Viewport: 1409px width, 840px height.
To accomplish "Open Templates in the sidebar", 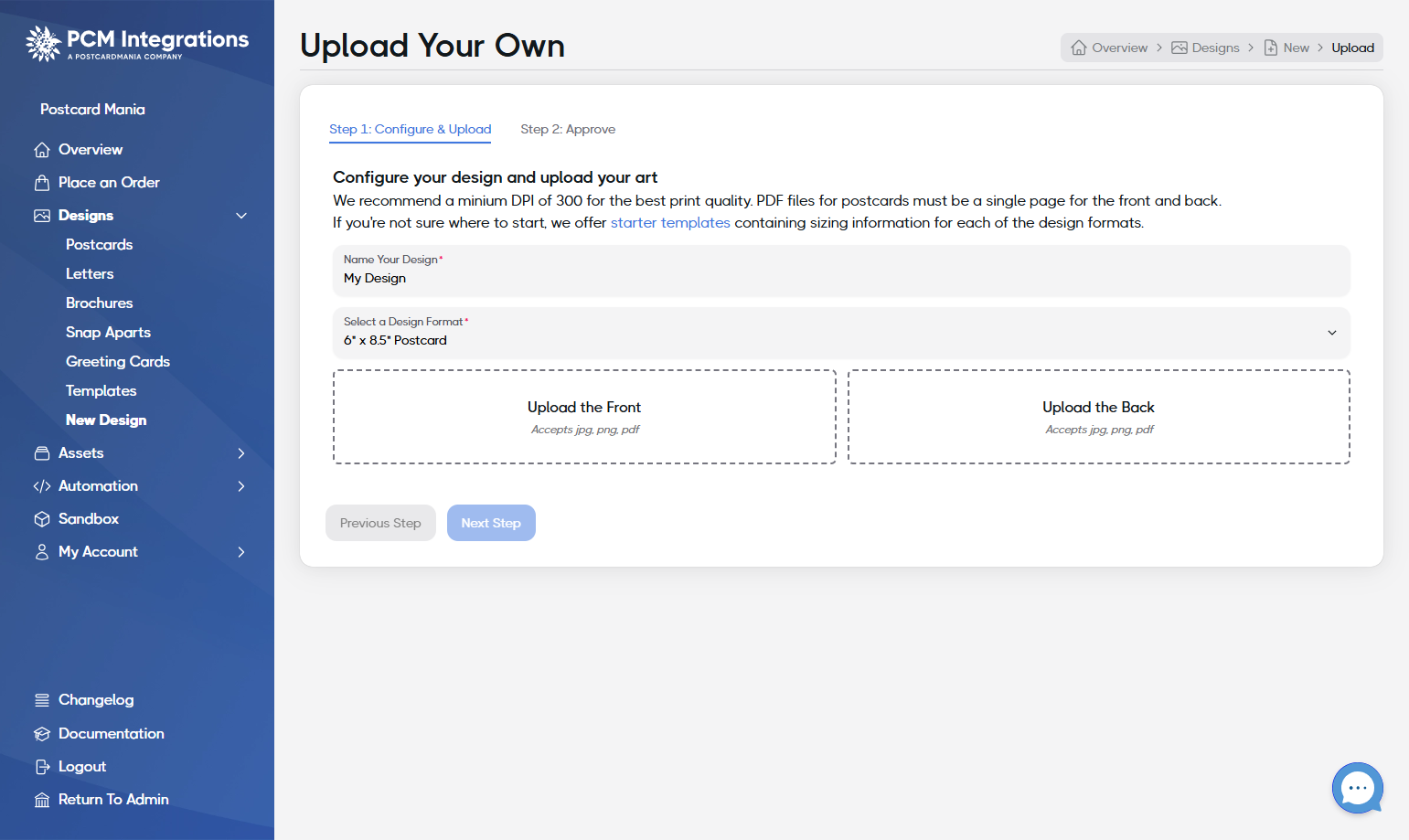I will (x=101, y=391).
